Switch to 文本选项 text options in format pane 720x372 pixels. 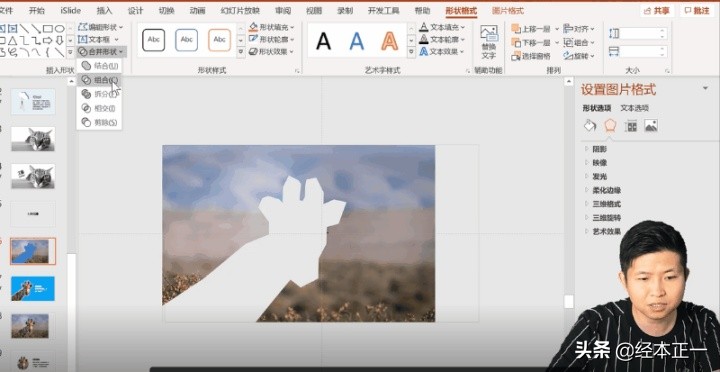(635, 108)
